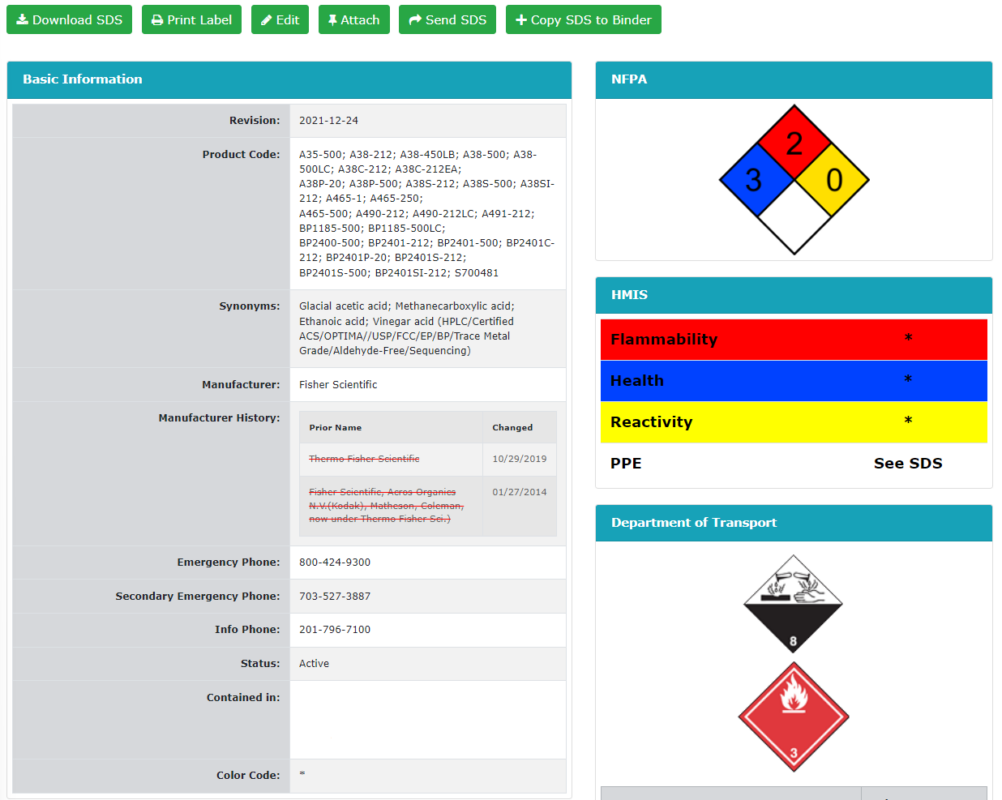Send SDS using the share button
This screenshot has width=1002, height=800.
tap(447, 20)
